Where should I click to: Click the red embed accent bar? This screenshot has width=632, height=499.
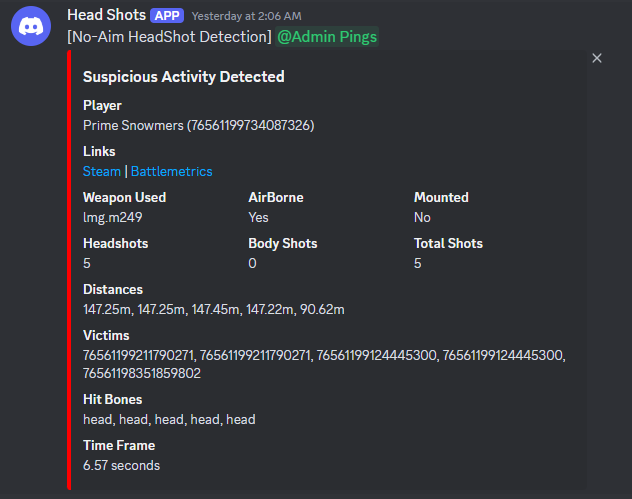click(x=69, y=270)
